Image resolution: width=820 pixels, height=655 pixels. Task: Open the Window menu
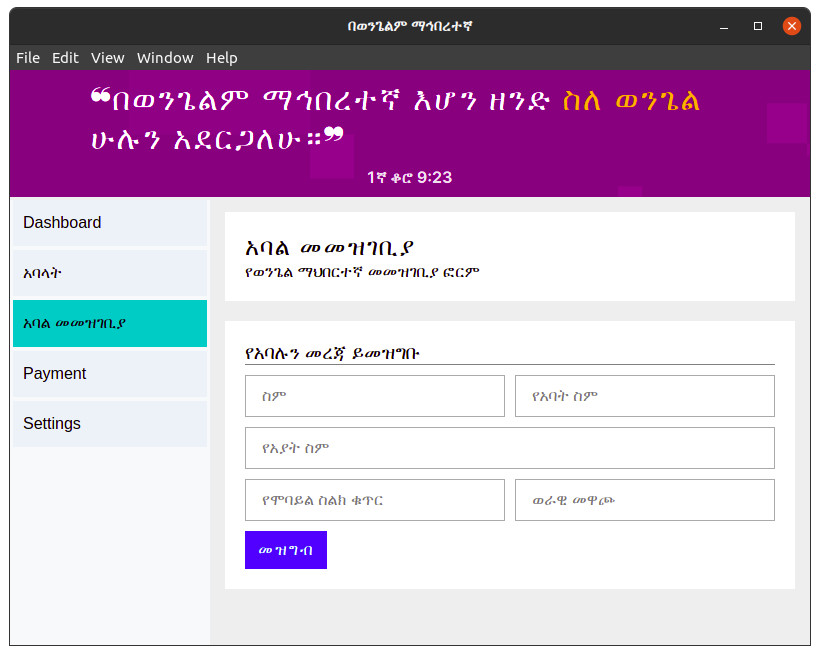click(165, 57)
